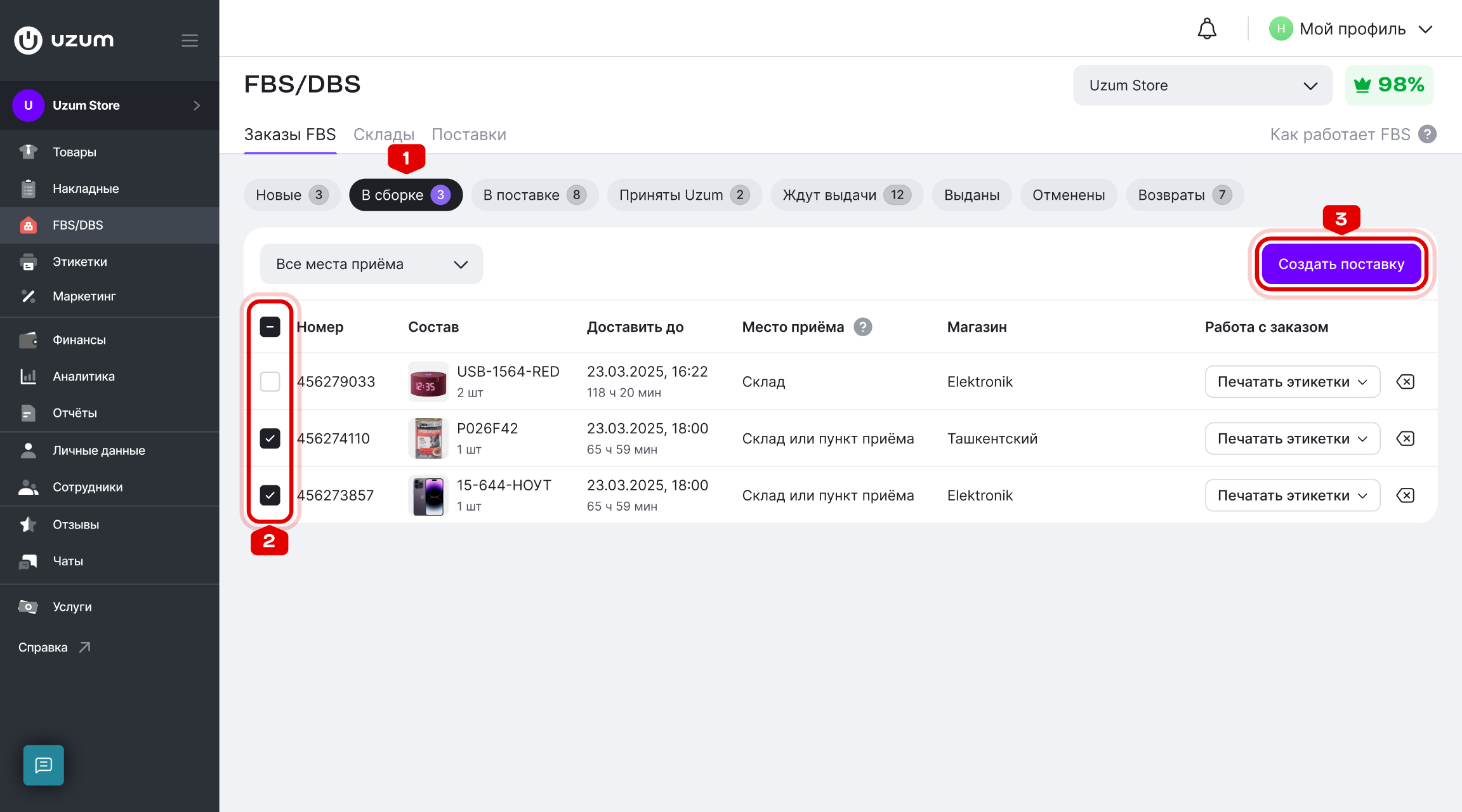Open Печатать этикетки dropdown for order 456274110
1462x812 pixels.
1293,438
